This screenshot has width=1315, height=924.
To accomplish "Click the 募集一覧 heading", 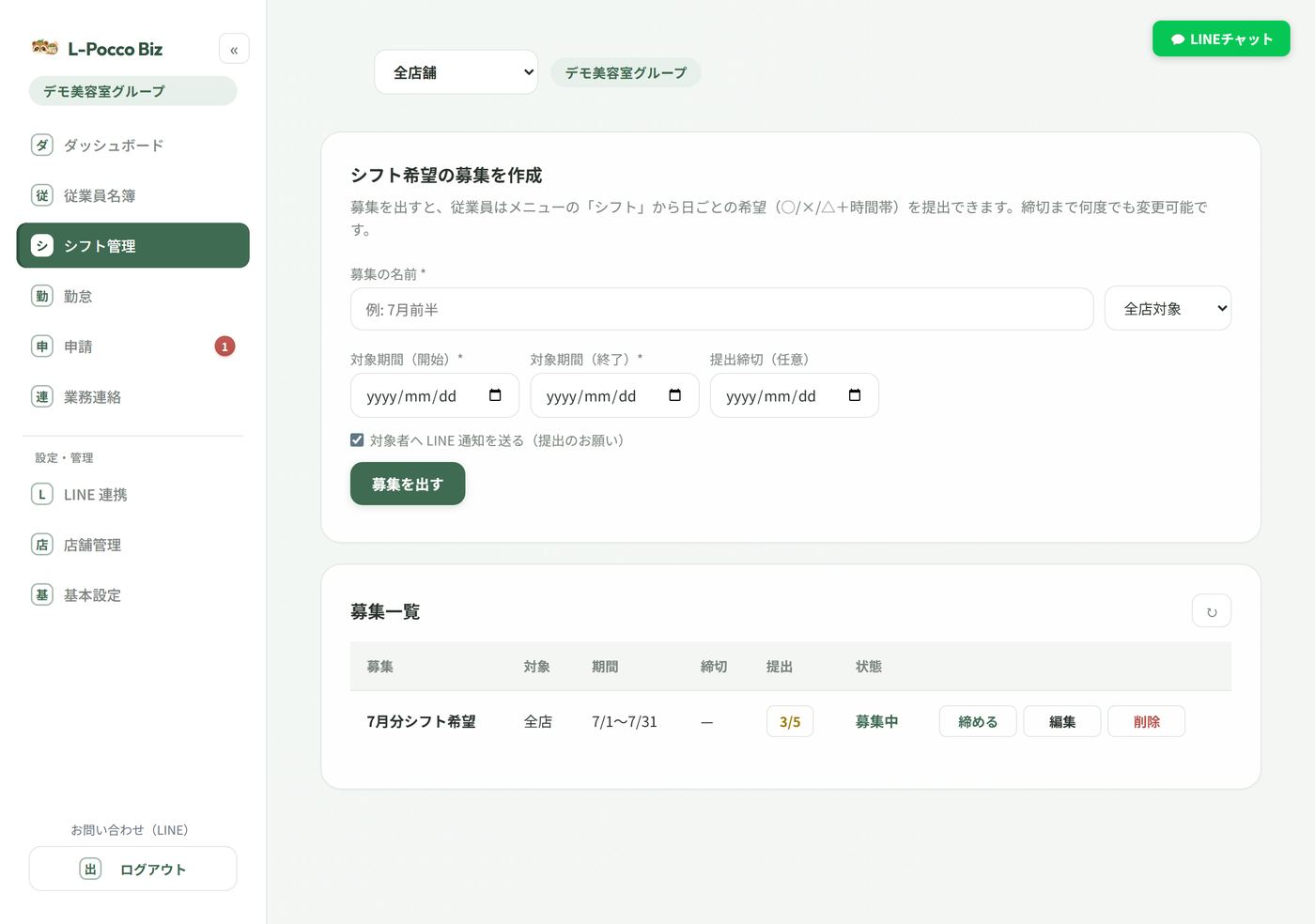I will [x=385, y=611].
